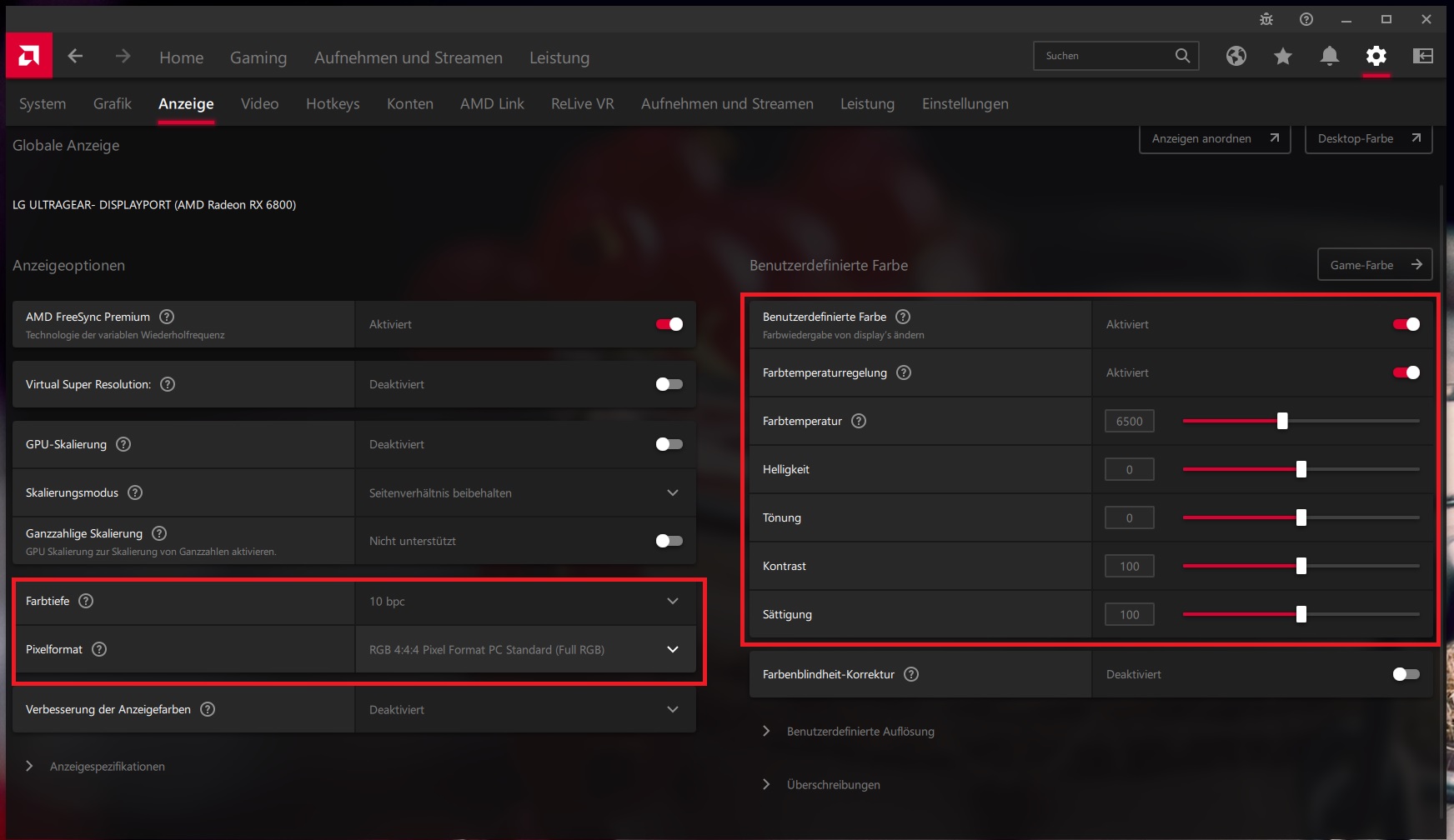Enable GPU-Skalierung toggle
Screen dimensions: 1454x840
pos(669,444)
